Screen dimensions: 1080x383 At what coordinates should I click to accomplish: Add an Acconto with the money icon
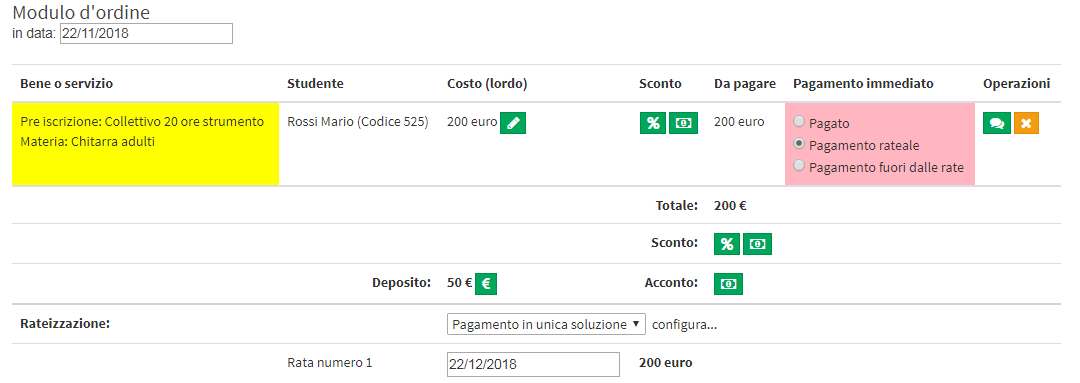[729, 284]
